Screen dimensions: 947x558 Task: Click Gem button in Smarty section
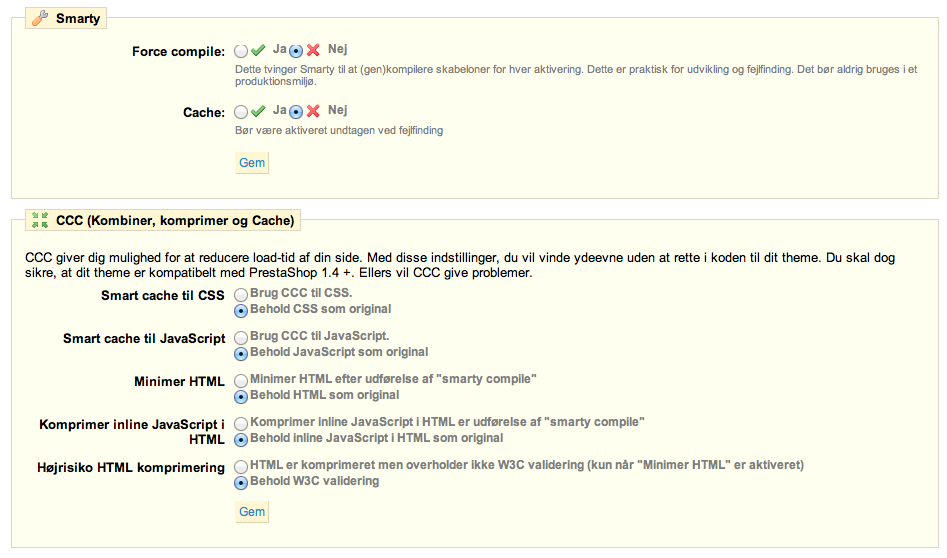[x=252, y=162]
